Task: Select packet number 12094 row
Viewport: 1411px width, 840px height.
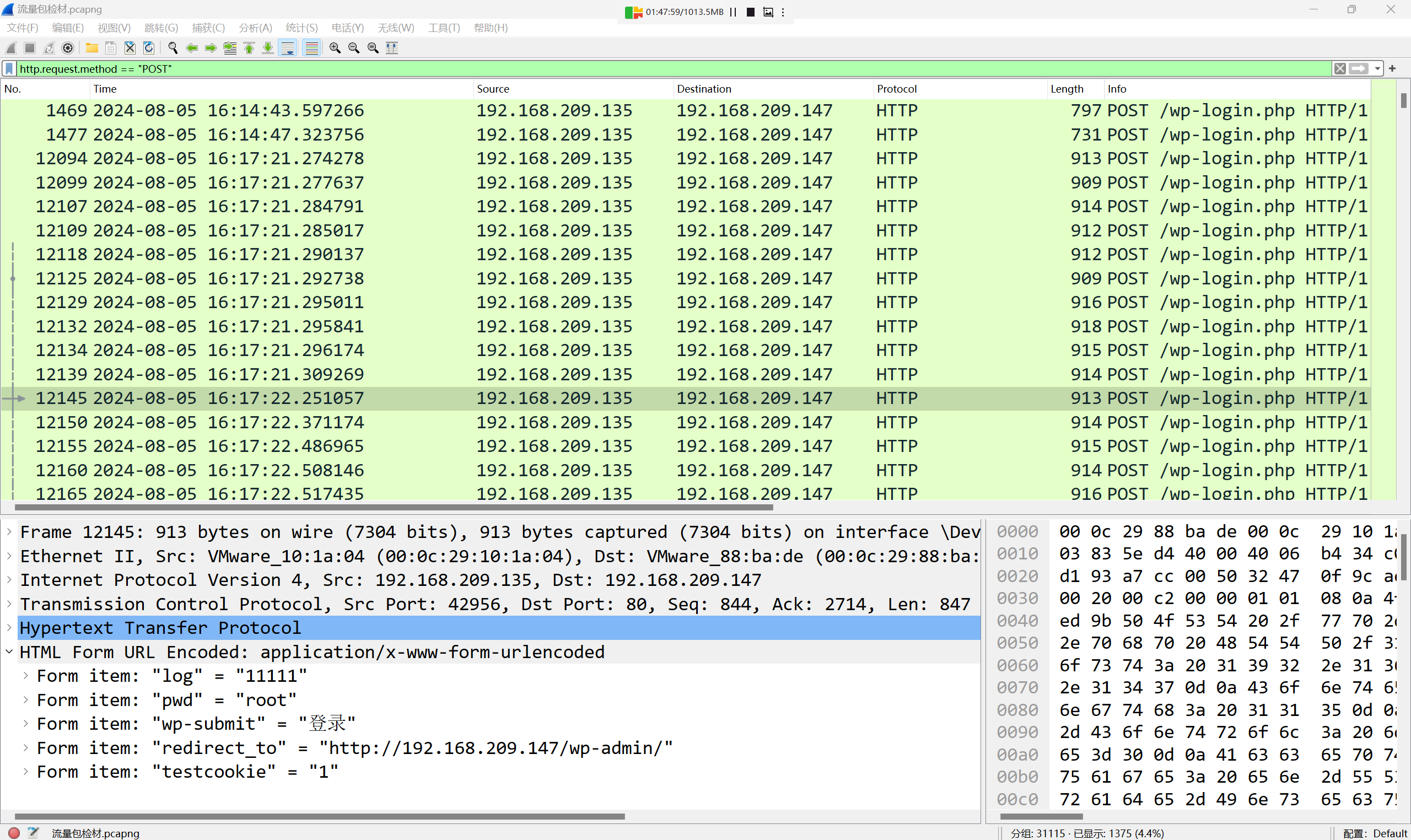Action: pyautogui.click(x=686, y=159)
